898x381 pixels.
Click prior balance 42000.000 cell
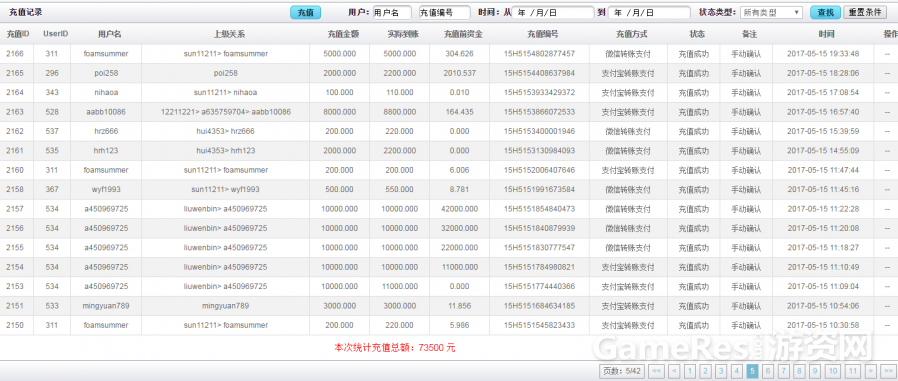click(459, 209)
